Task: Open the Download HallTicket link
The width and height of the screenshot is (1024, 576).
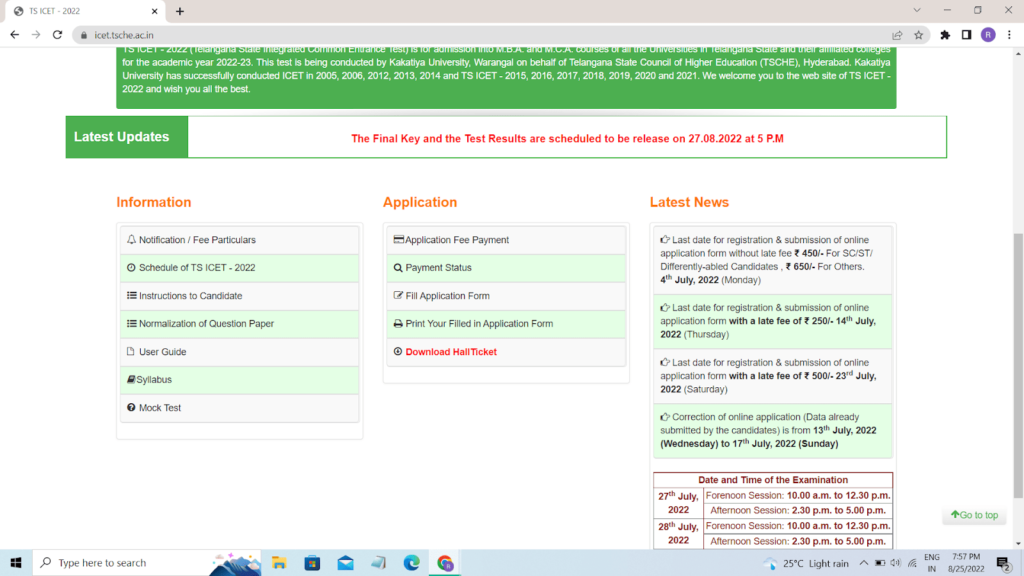Action: 450,352
